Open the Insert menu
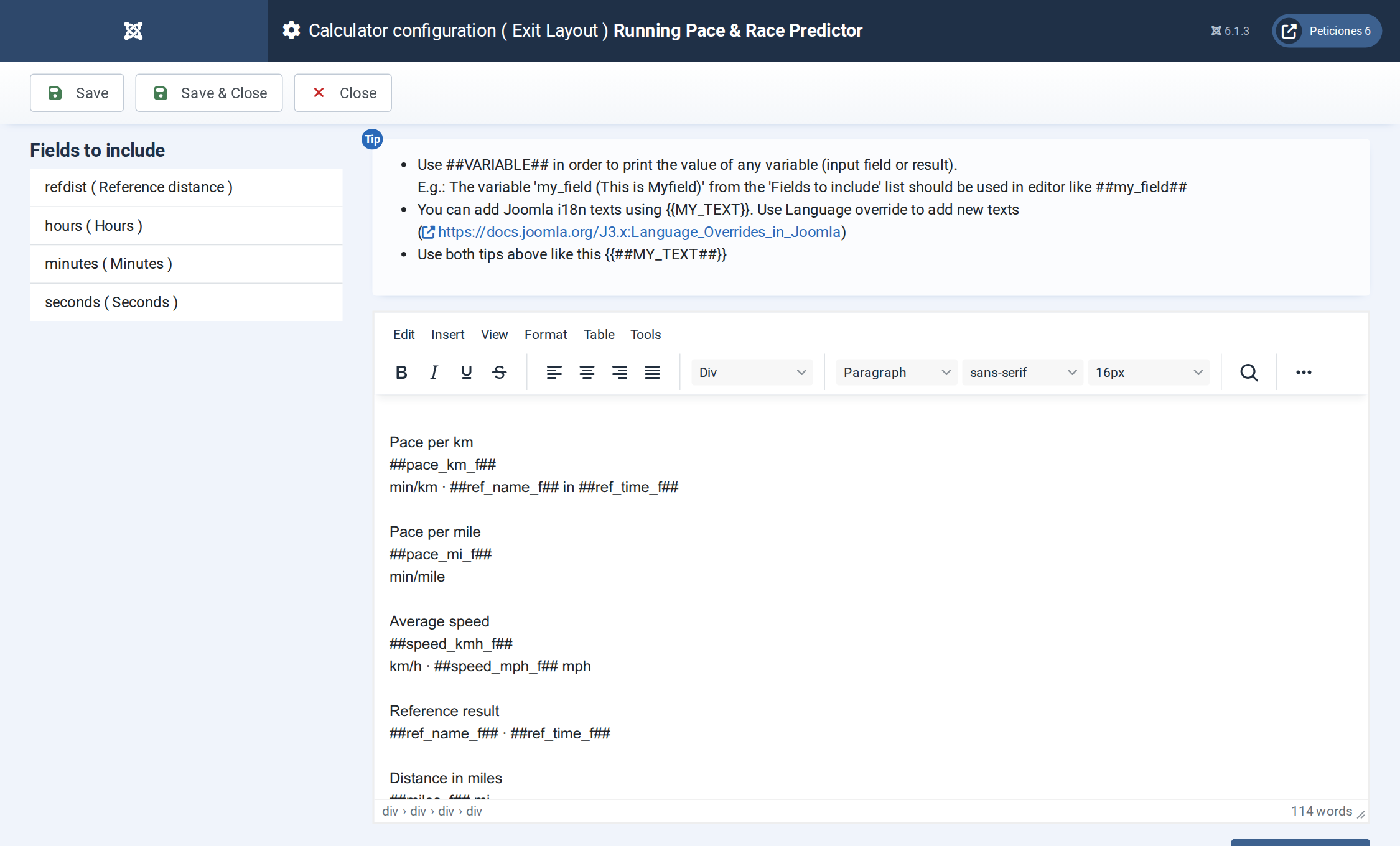Viewport: 1400px width, 846px height. click(447, 334)
